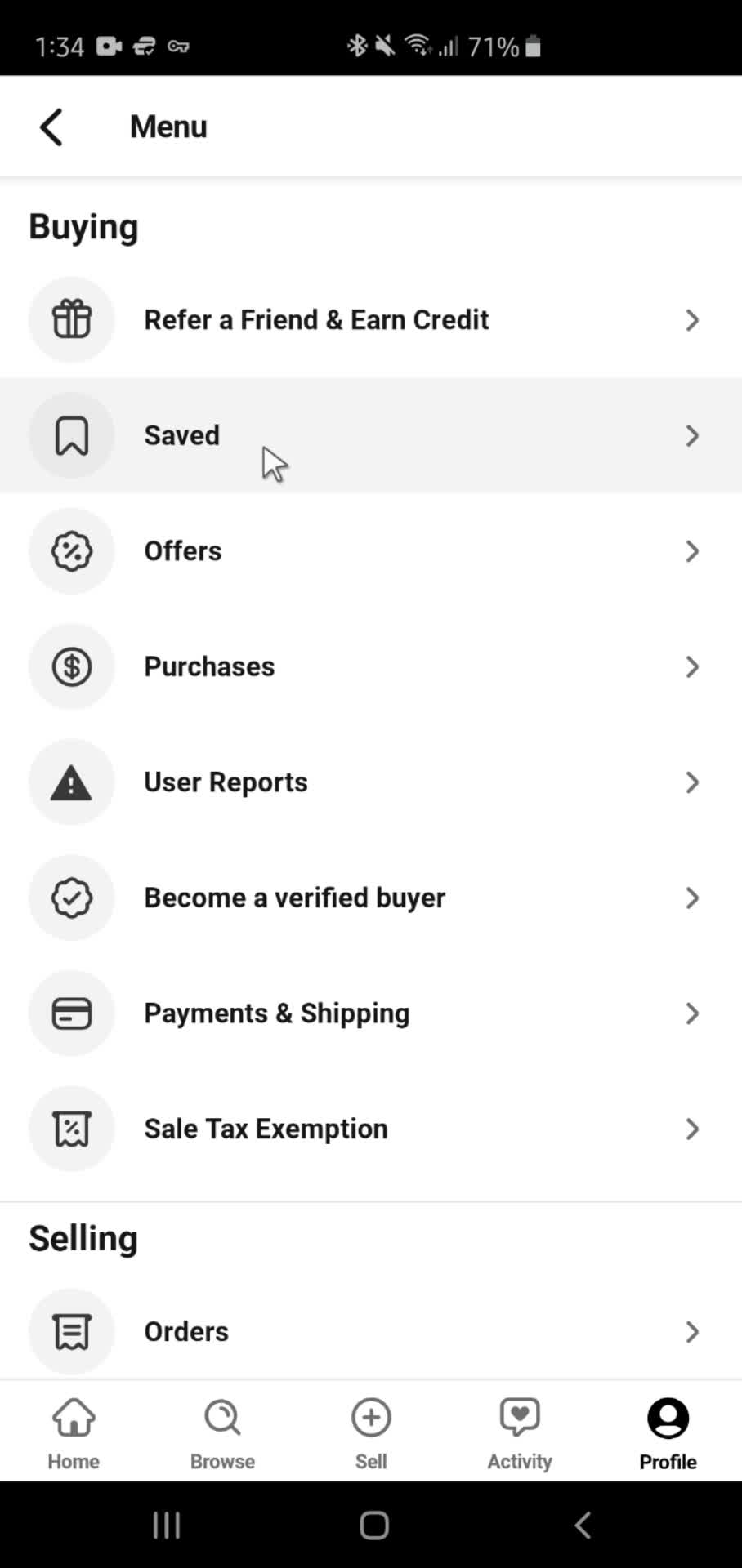
Task: Expand the Payments & Shipping chevron
Action: click(x=692, y=1013)
